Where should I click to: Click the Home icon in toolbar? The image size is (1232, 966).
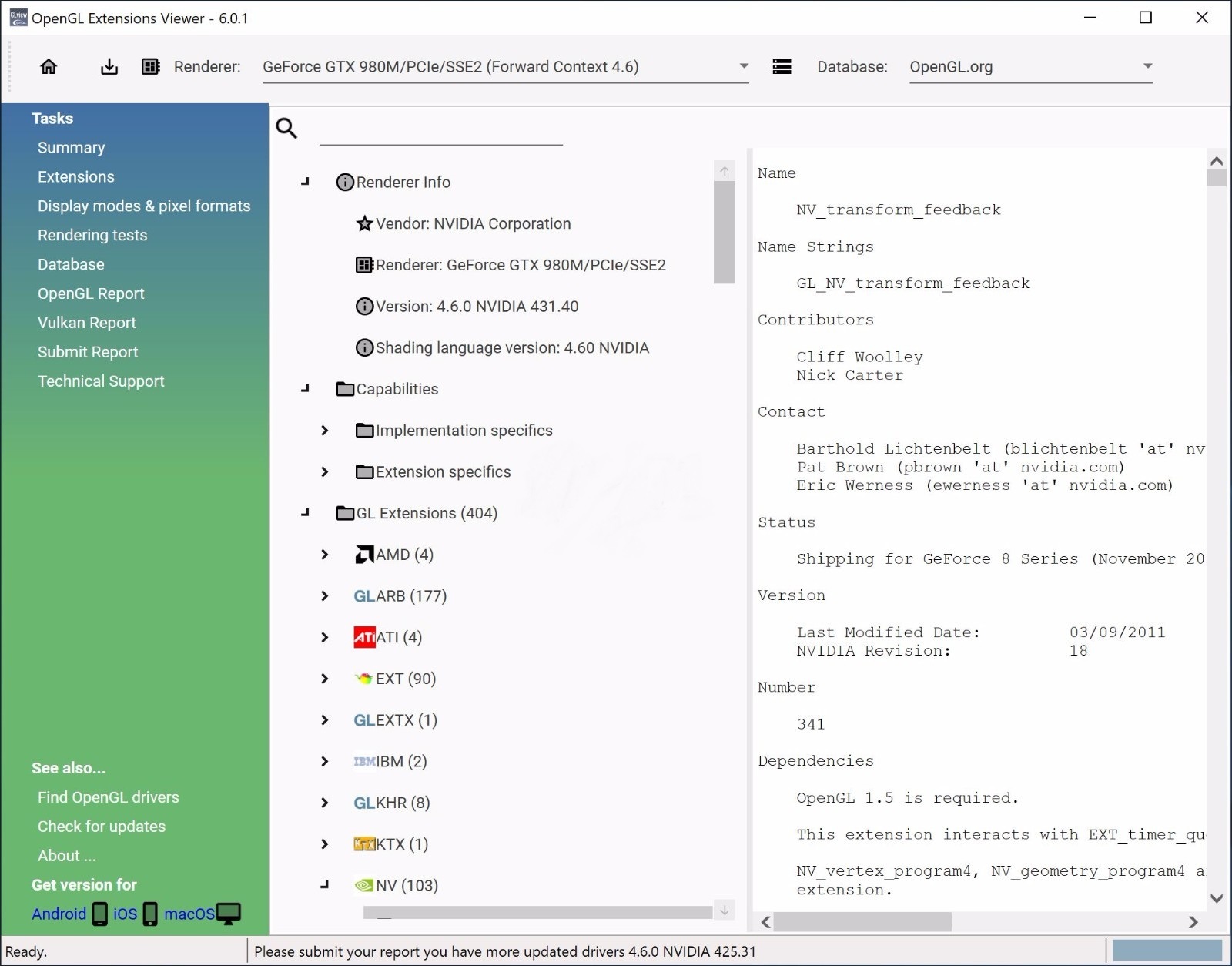pos(49,66)
